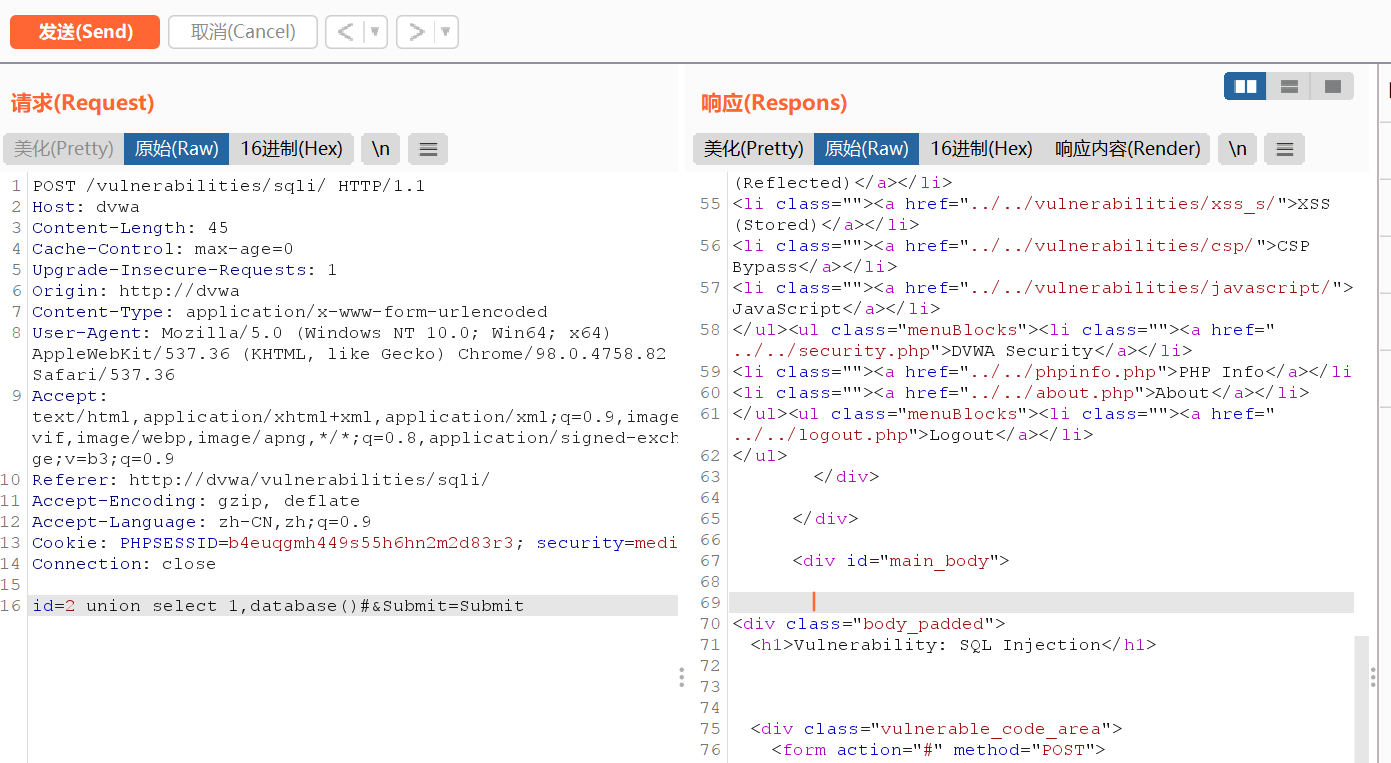Click response pane vertical scrollbar
The height and width of the screenshot is (763, 1391).
1361,699
